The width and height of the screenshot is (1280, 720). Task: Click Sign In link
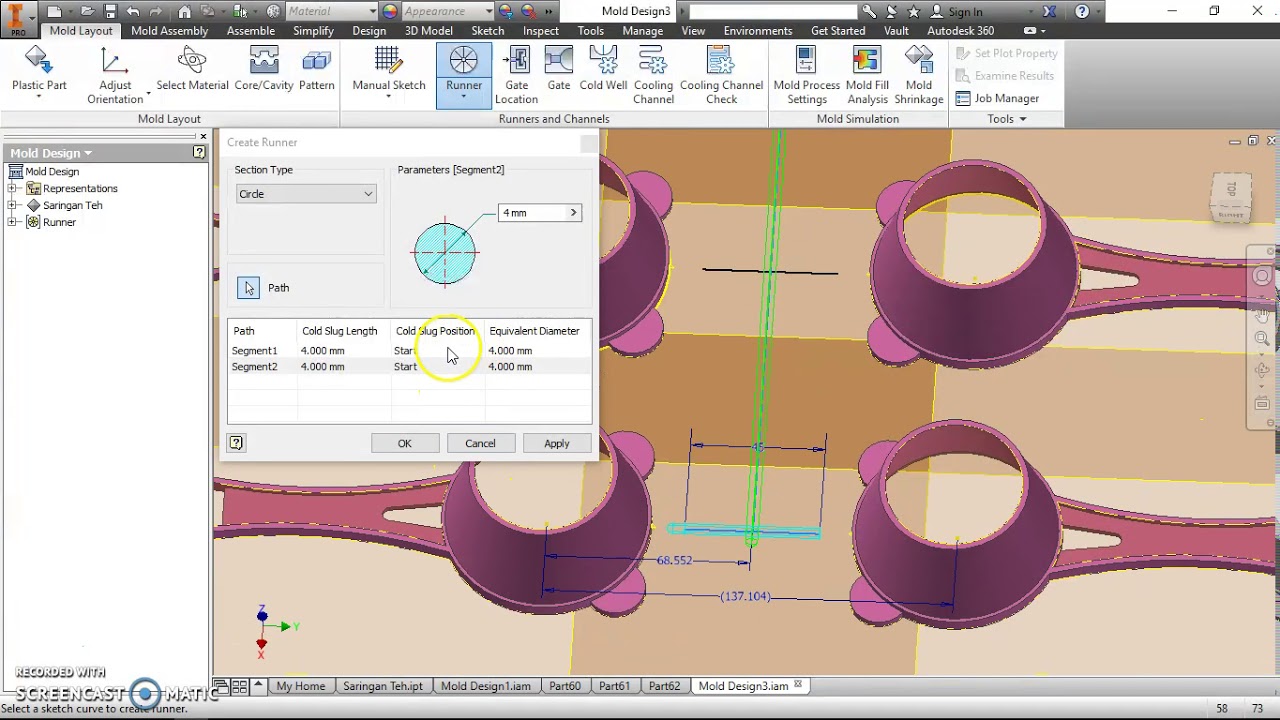pyautogui.click(x=964, y=11)
